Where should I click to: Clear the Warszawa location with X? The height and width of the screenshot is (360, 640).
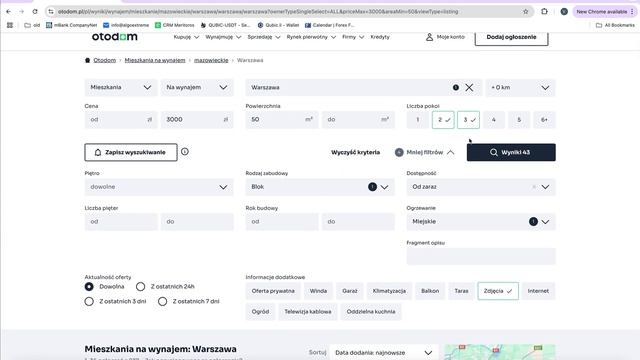tap(469, 87)
